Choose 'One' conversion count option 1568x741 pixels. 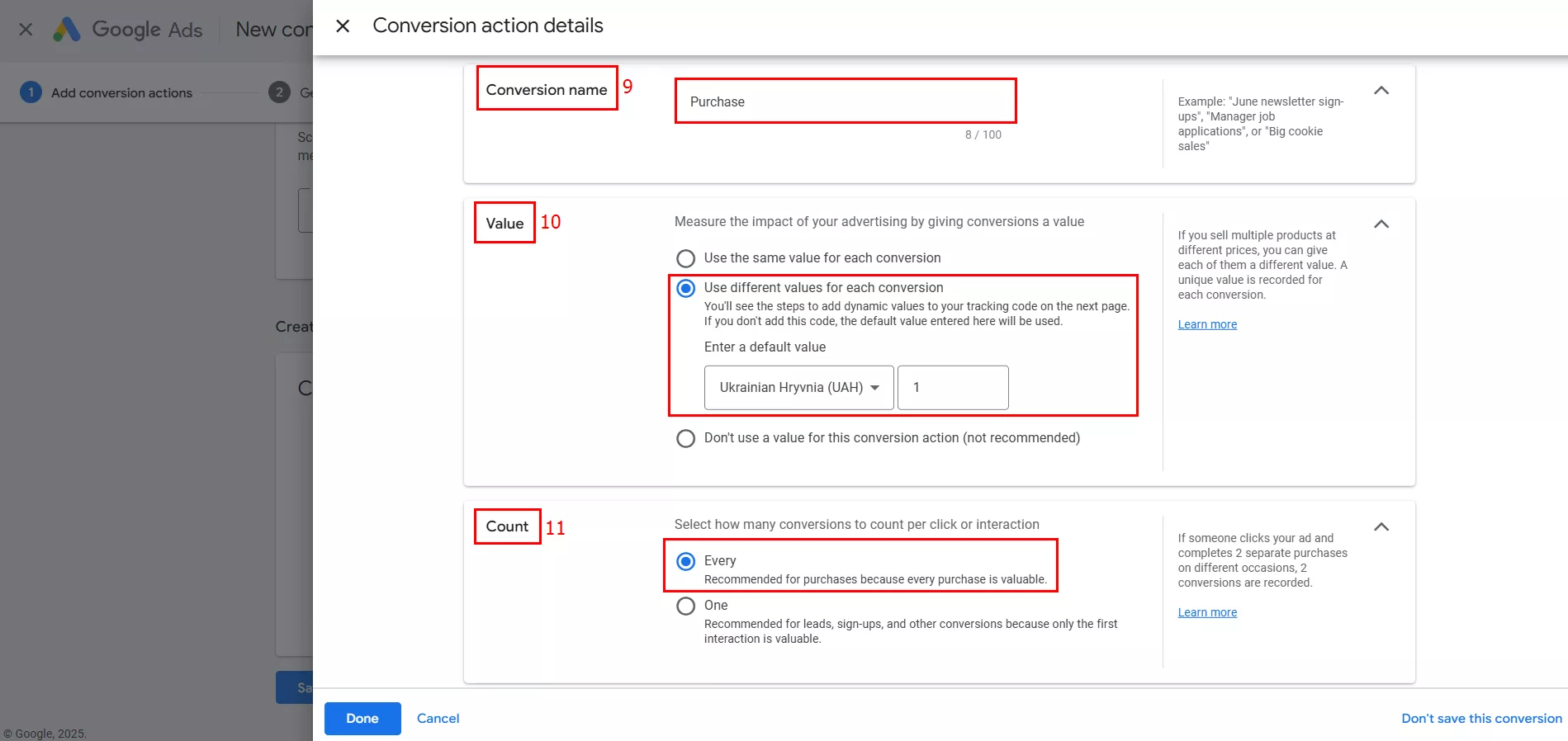(x=685, y=606)
